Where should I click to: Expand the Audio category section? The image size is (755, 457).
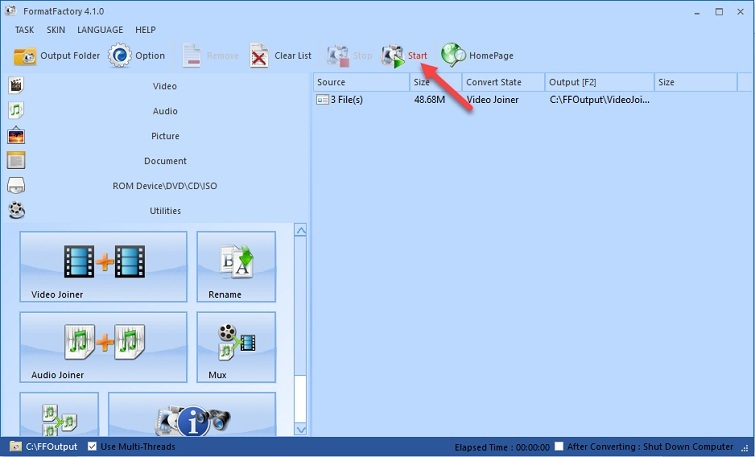tap(164, 111)
